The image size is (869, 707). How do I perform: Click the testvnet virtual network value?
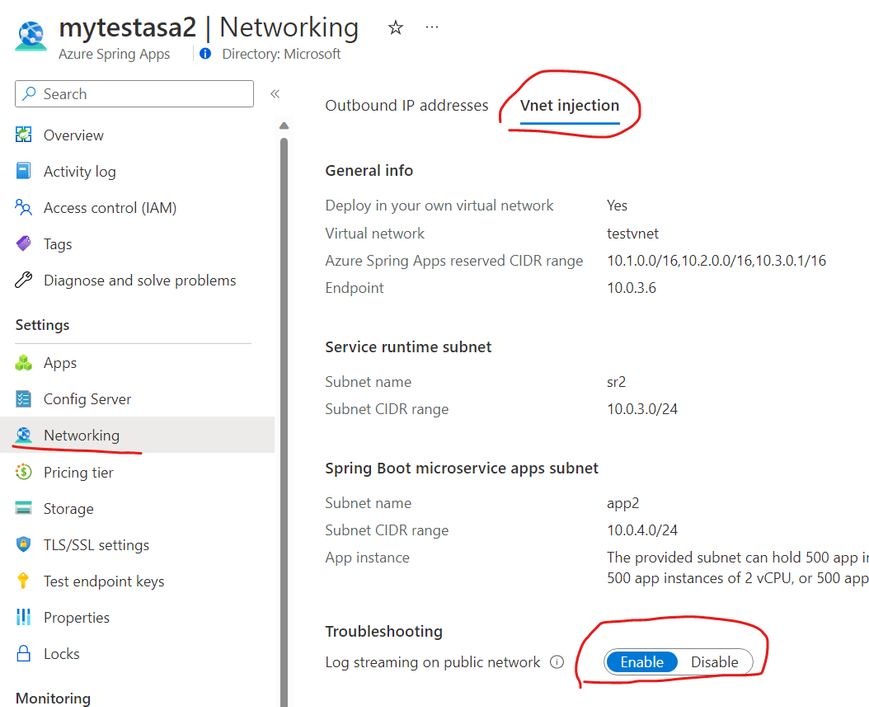click(633, 233)
